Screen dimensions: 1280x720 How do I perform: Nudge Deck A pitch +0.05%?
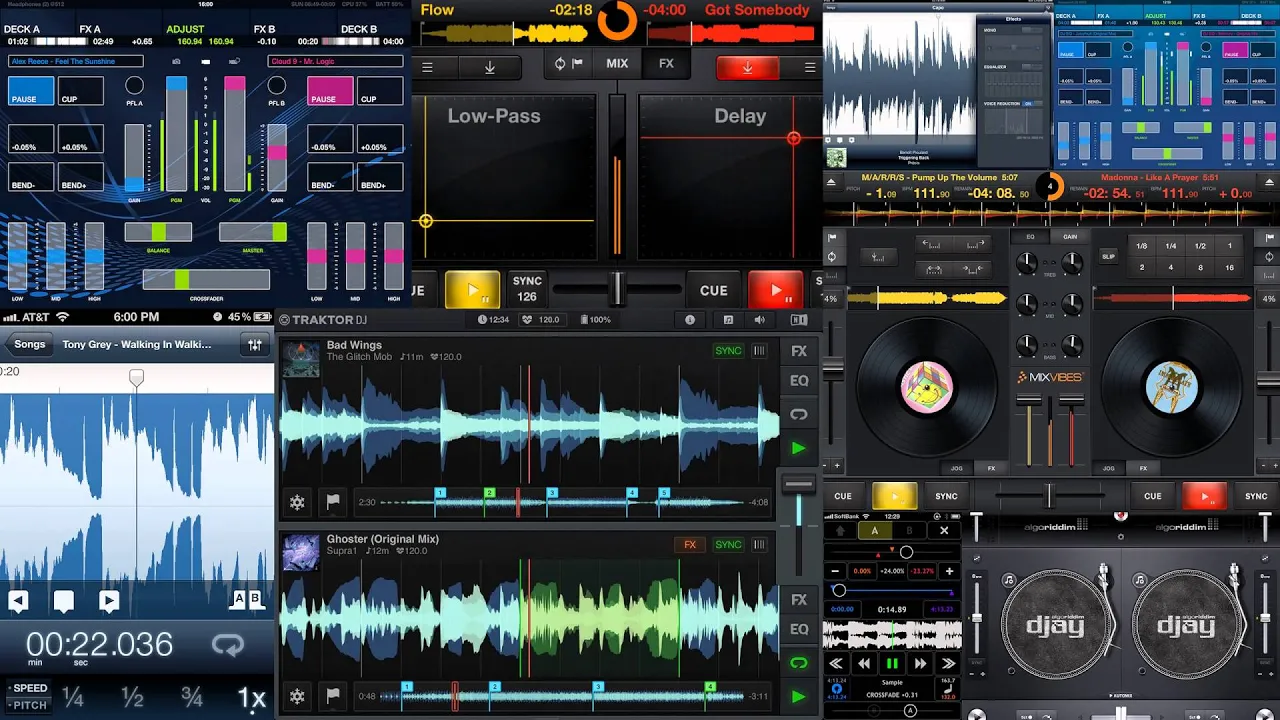coord(81,139)
